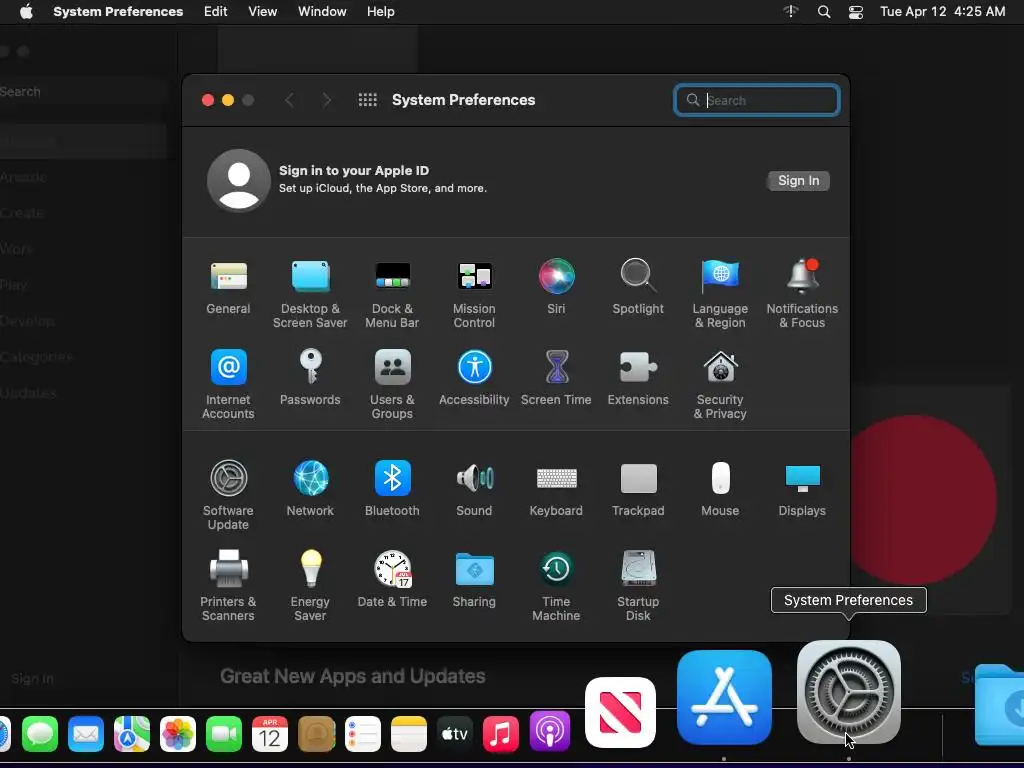
Task: Open Screen Time settings
Action: coord(556,378)
